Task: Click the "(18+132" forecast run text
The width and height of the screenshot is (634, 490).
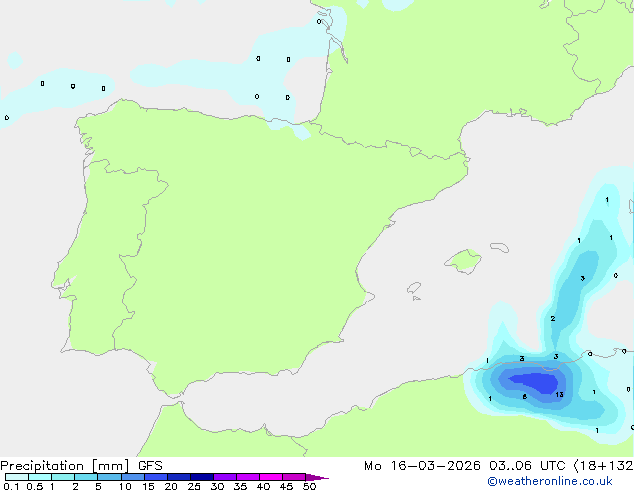Action: [x=604, y=466]
